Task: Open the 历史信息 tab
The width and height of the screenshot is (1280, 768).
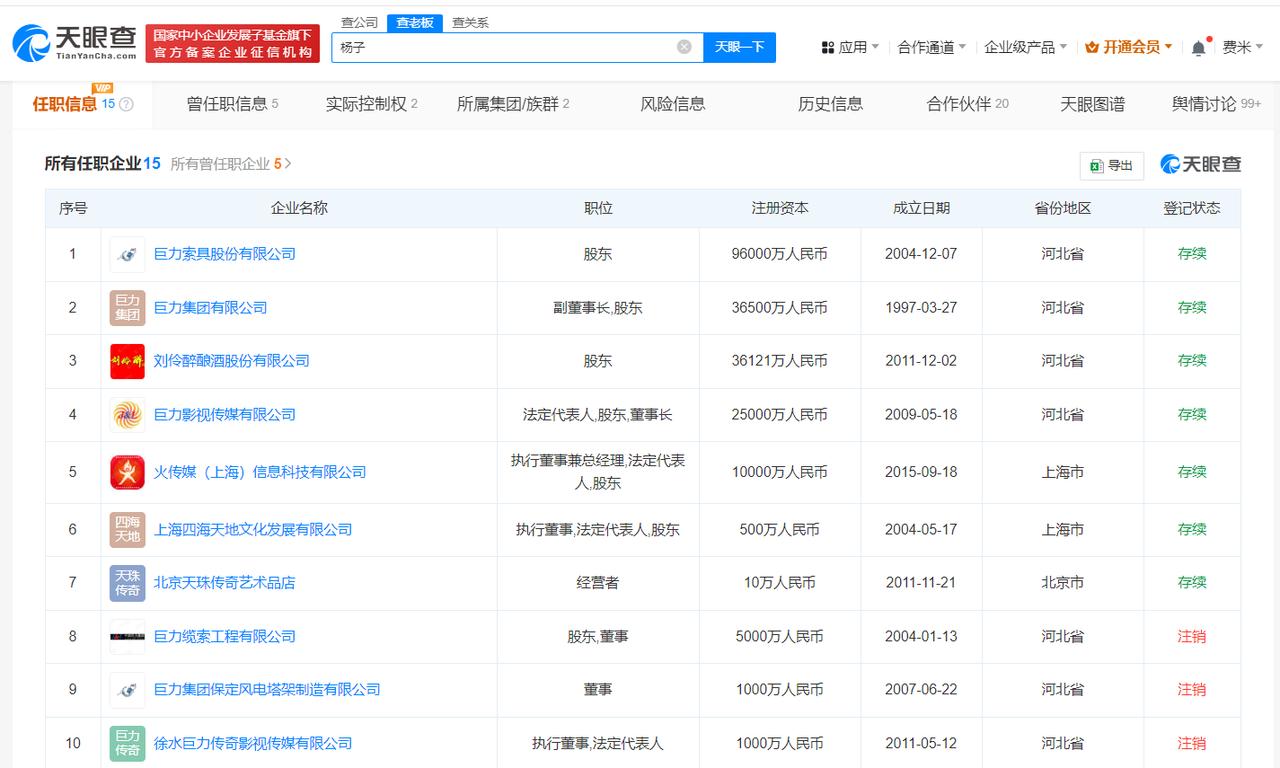Action: point(830,104)
